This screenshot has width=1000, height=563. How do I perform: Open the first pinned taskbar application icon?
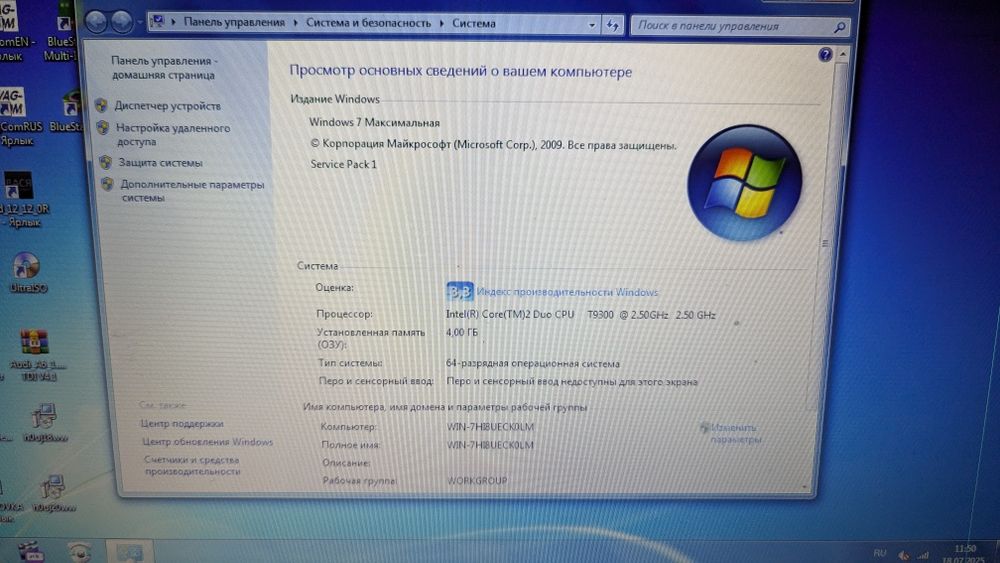point(29,551)
